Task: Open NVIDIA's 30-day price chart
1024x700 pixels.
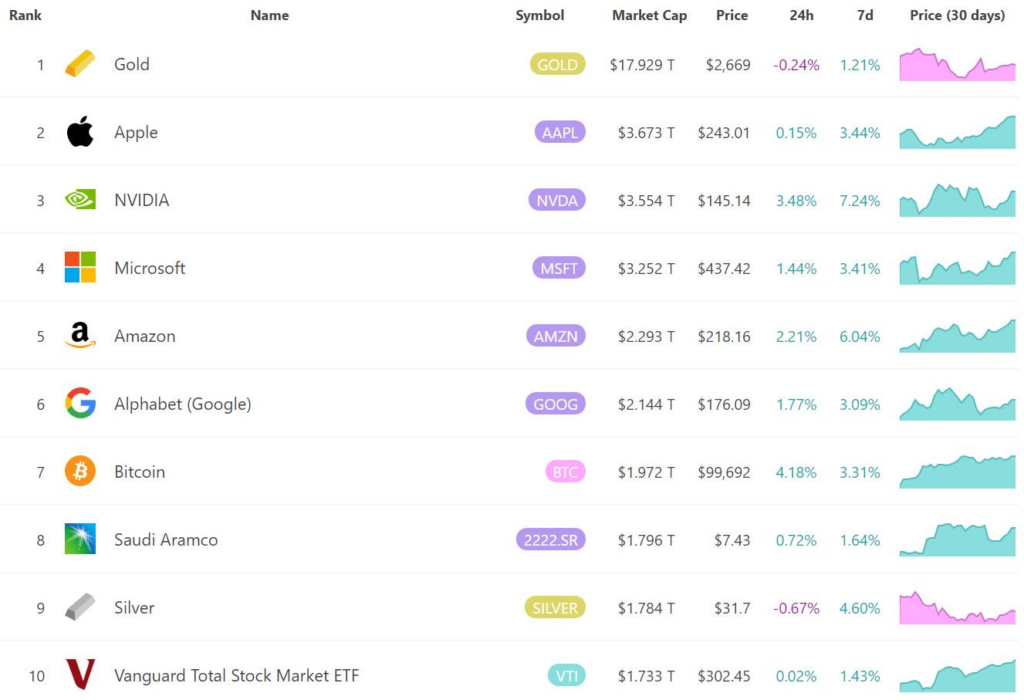Action: [957, 200]
